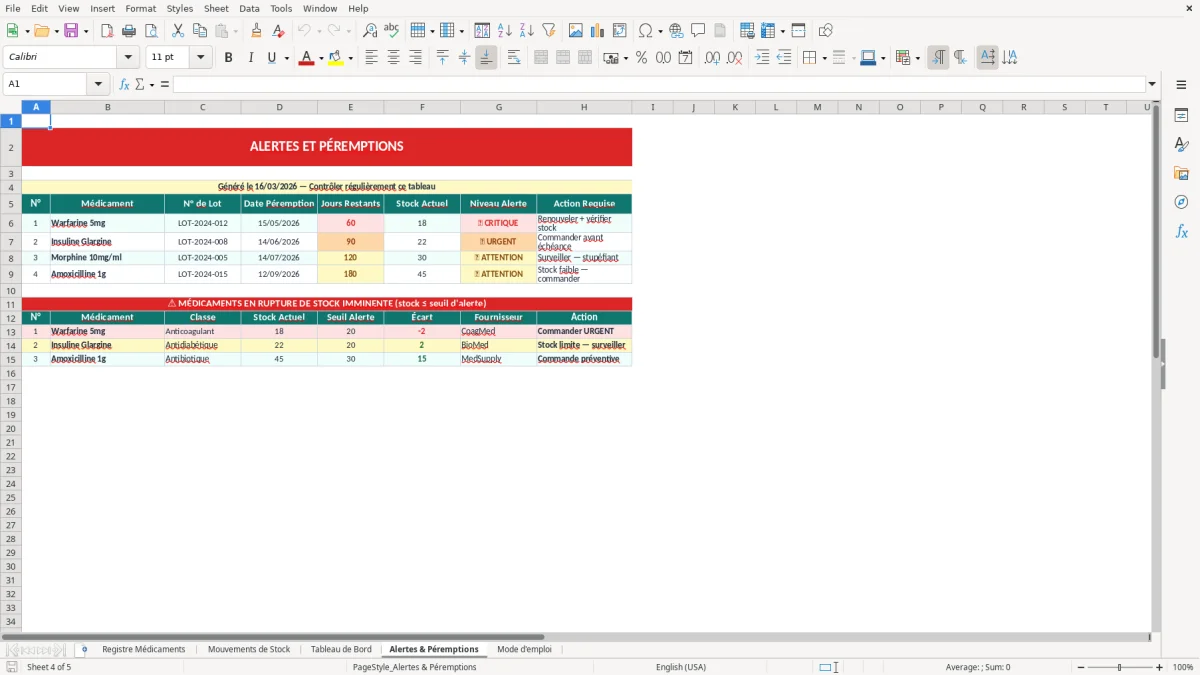This screenshot has height=675, width=1200.
Task: Switch to Registre Médicaments sheet tab
Action: point(144,649)
